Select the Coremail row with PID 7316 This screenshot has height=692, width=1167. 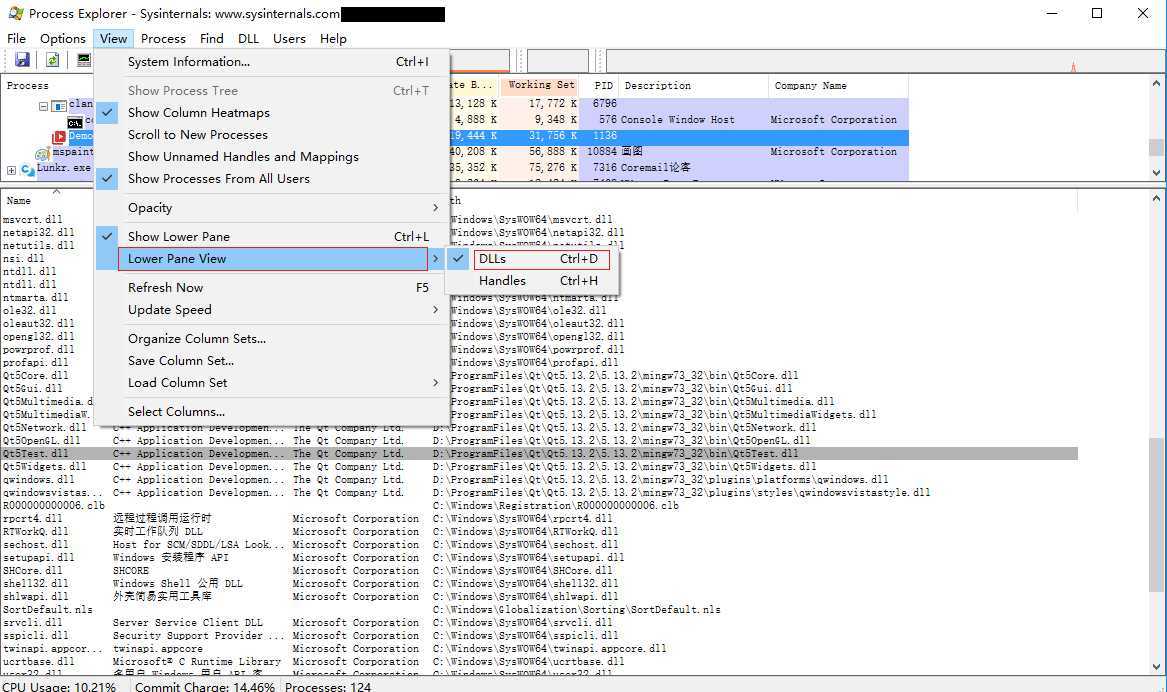tap(454, 167)
